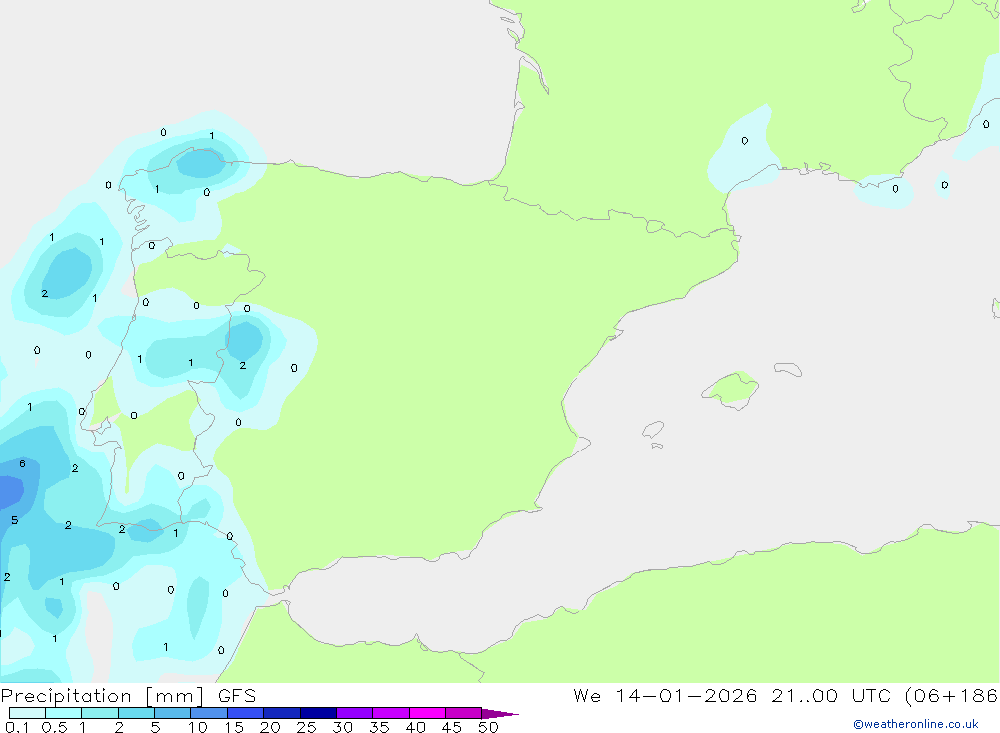
Task: Click the "(06+186" forecast run text
Action: (x=951, y=695)
